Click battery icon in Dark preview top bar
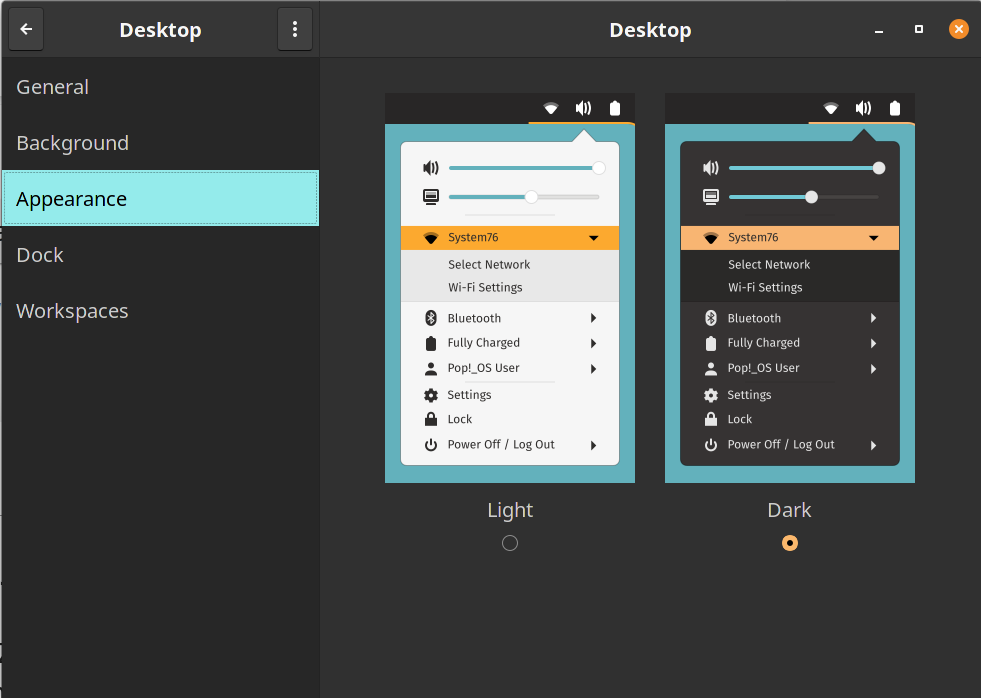 point(895,108)
